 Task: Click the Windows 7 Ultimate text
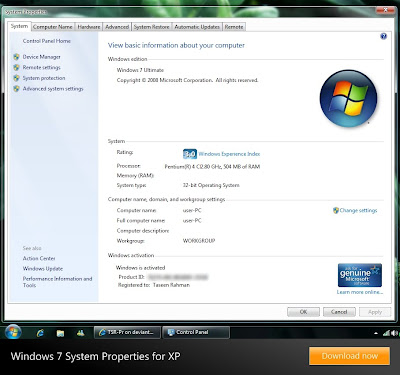[x=140, y=70]
